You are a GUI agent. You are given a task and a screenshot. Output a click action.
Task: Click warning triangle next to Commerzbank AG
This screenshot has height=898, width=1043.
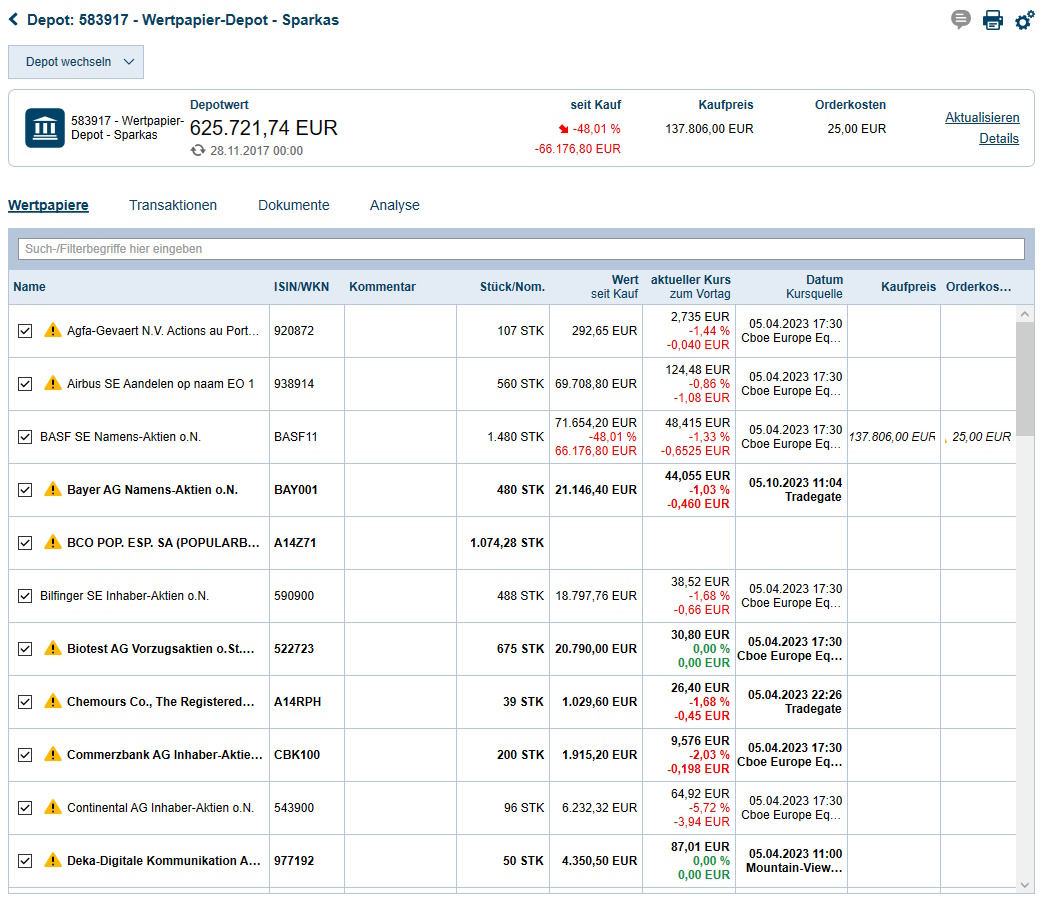53,754
